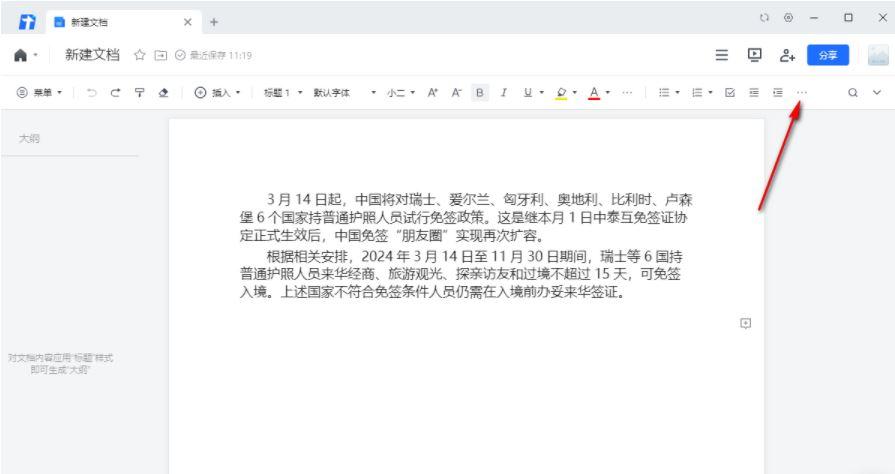Expand the 标题 1 style dropdown
Image resolution: width=895 pixels, height=474 pixels.
pos(283,93)
